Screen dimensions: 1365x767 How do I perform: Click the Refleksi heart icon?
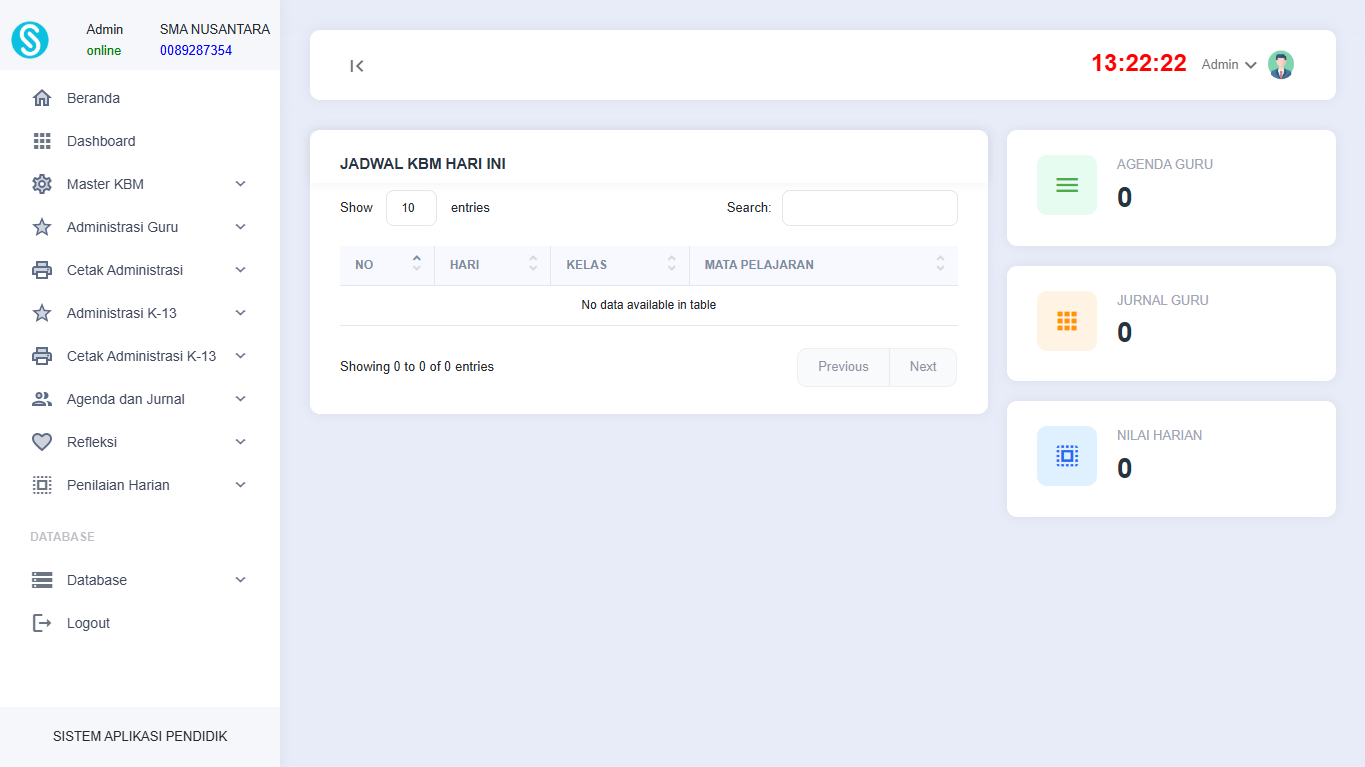click(42, 442)
